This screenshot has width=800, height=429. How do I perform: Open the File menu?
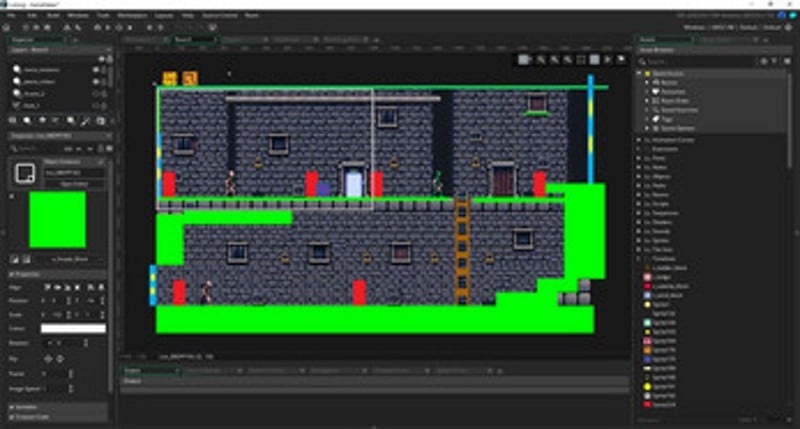pos(11,16)
